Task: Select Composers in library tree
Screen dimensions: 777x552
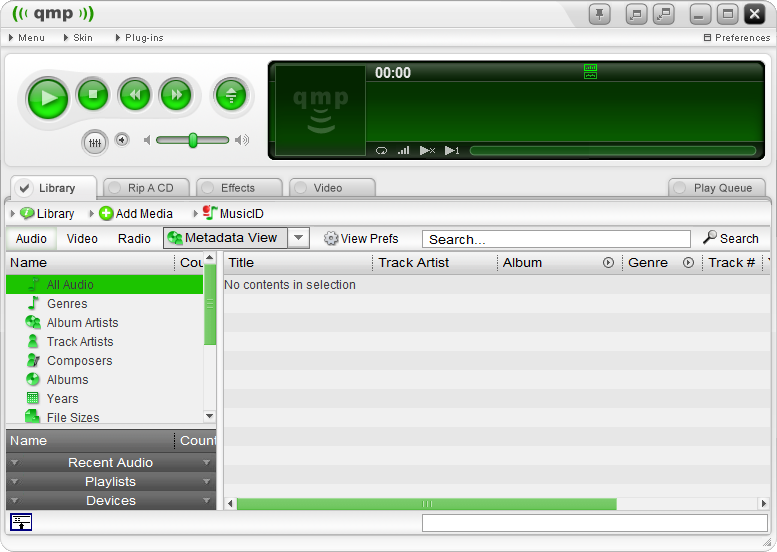Action: (x=105, y=360)
